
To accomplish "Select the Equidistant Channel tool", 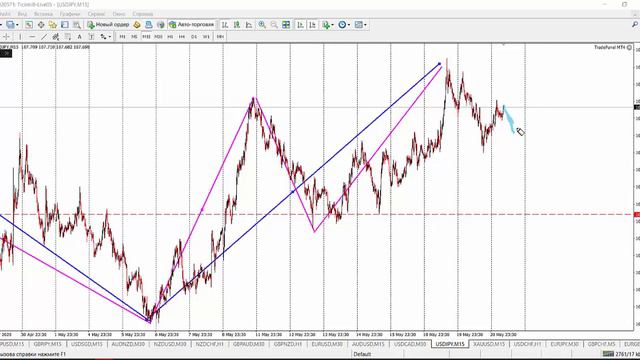I will [56, 37].
